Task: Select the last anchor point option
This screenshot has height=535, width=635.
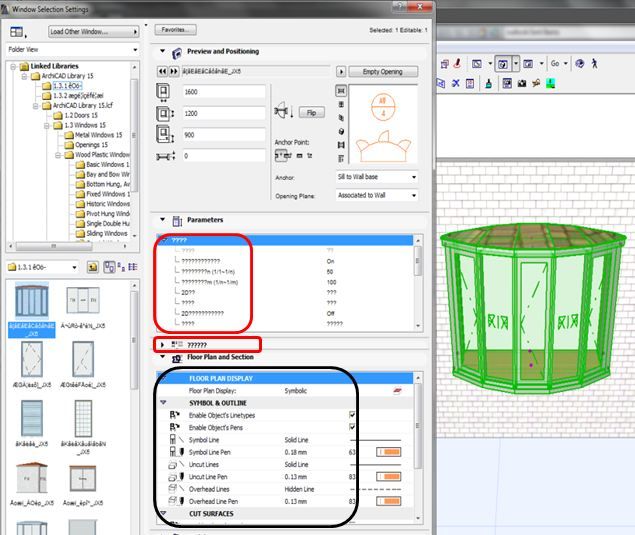Action: 309,156
